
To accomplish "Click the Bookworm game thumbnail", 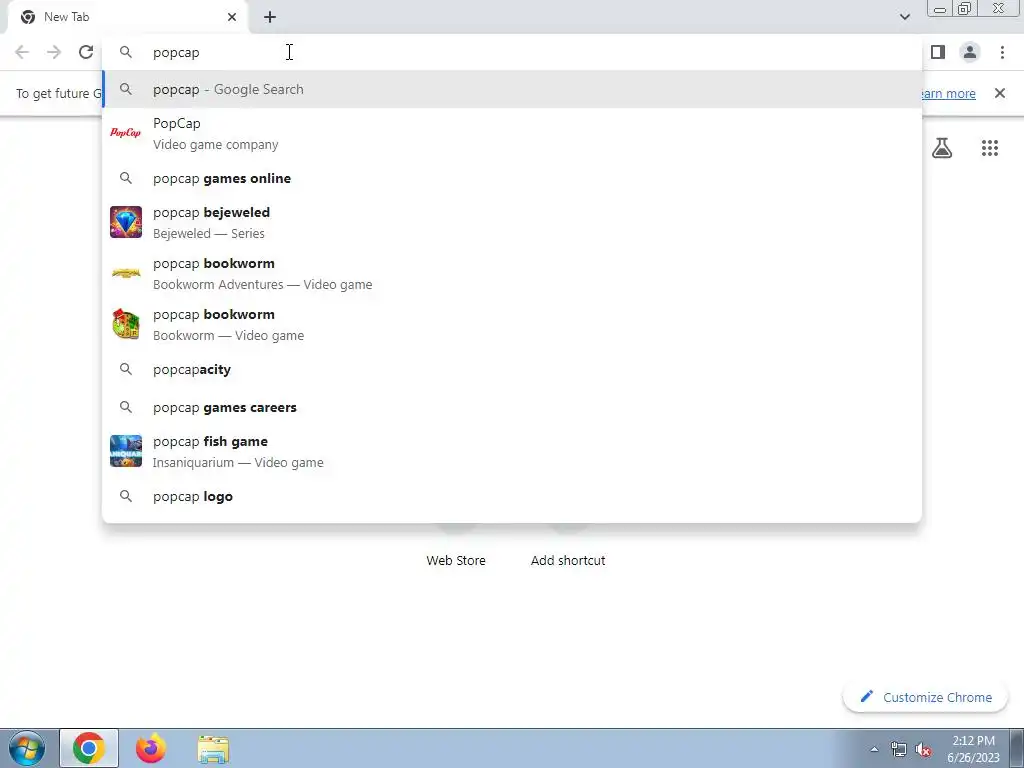I will pyautogui.click(x=125, y=324).
